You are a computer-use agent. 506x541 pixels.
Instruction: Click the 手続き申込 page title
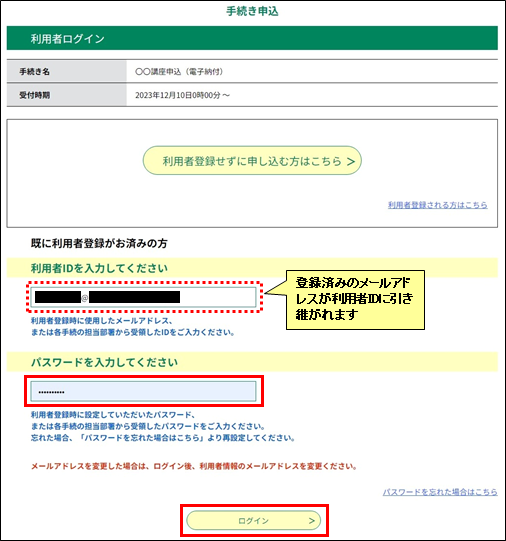(x=252, y=11)
